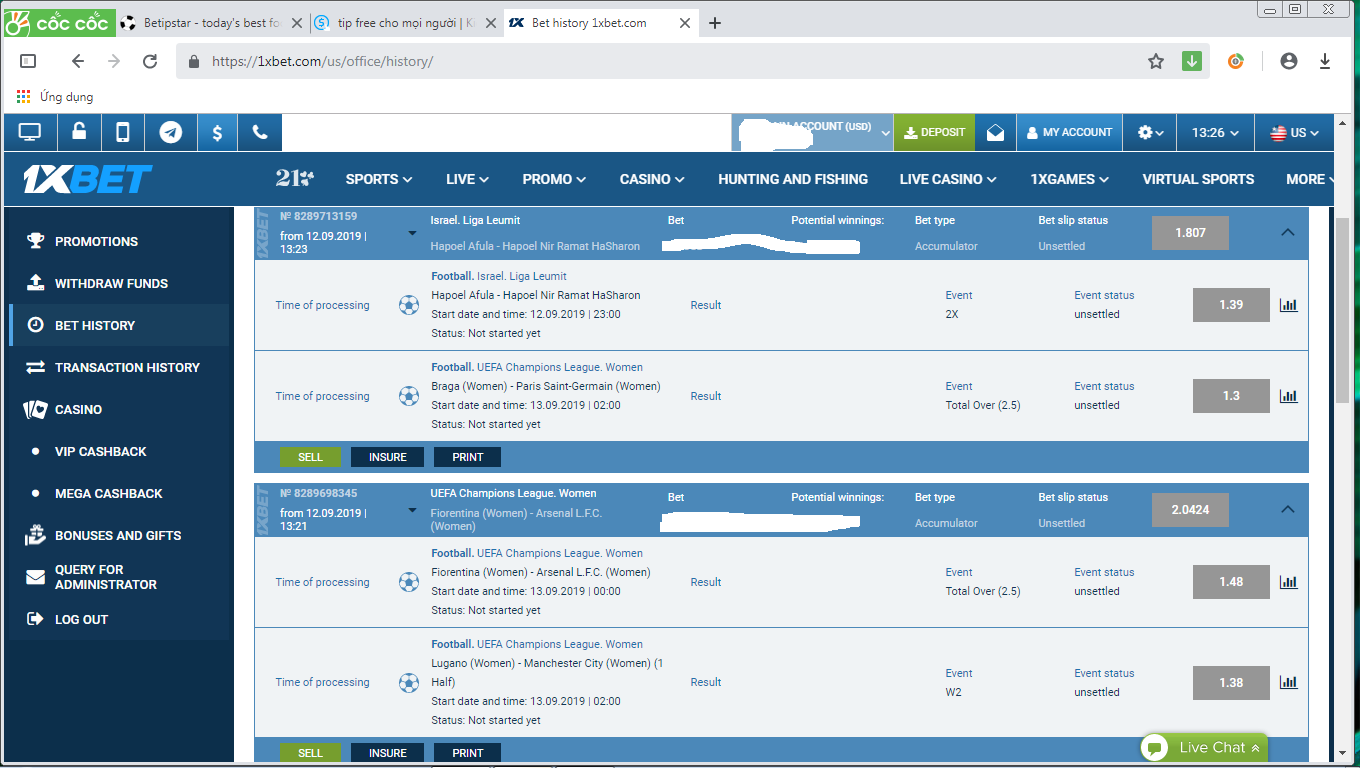This screenshot has width=1360, height=768.
Task: Click the 1XBET logo
Action: (x=88, y=179)
